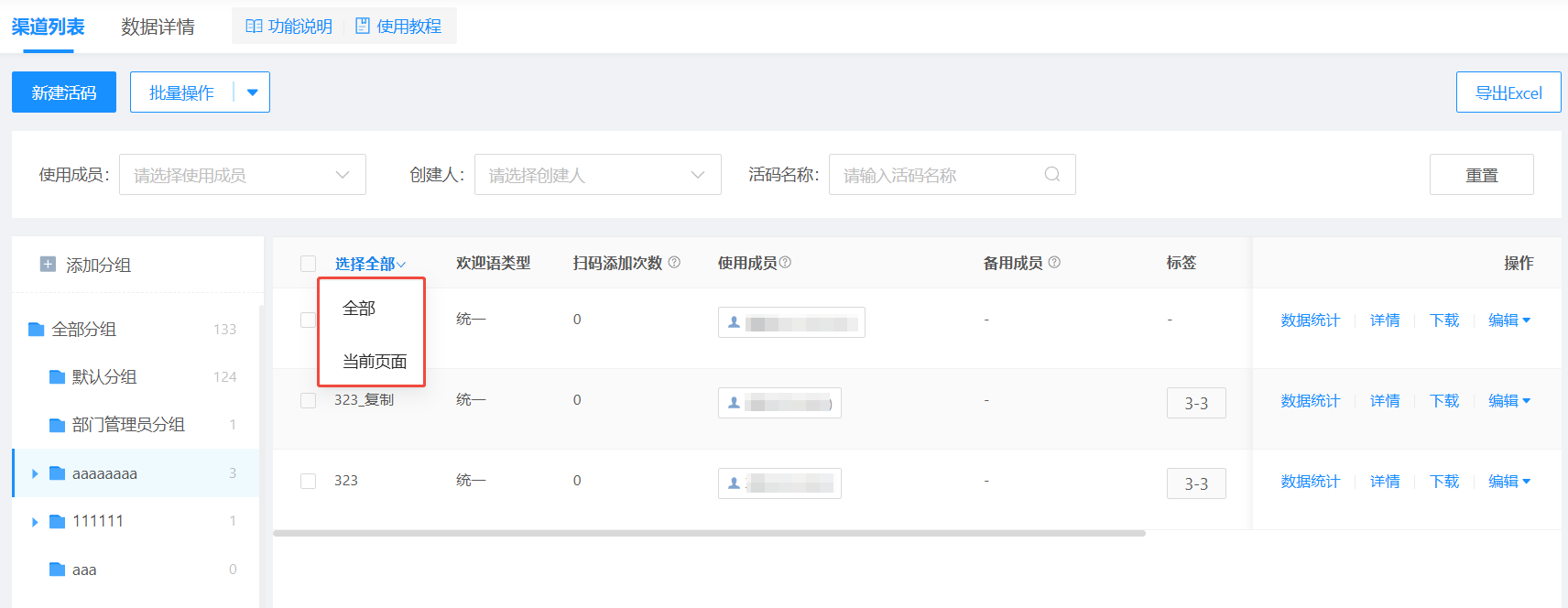
Task: Expand the 111111 group tree arrow
Action: coord(35,521)
